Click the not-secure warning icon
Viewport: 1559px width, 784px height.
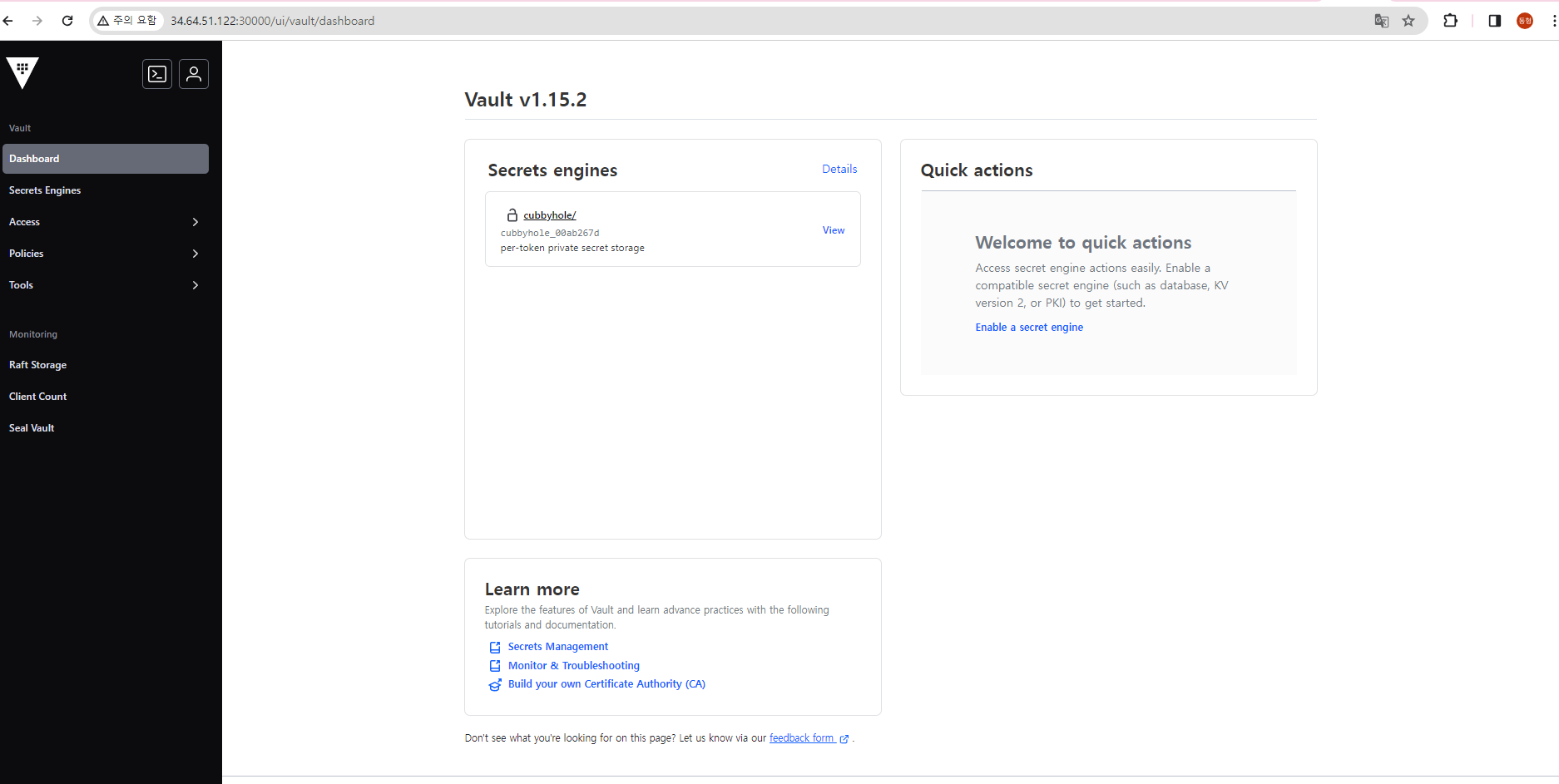click(x=103, y=21)
